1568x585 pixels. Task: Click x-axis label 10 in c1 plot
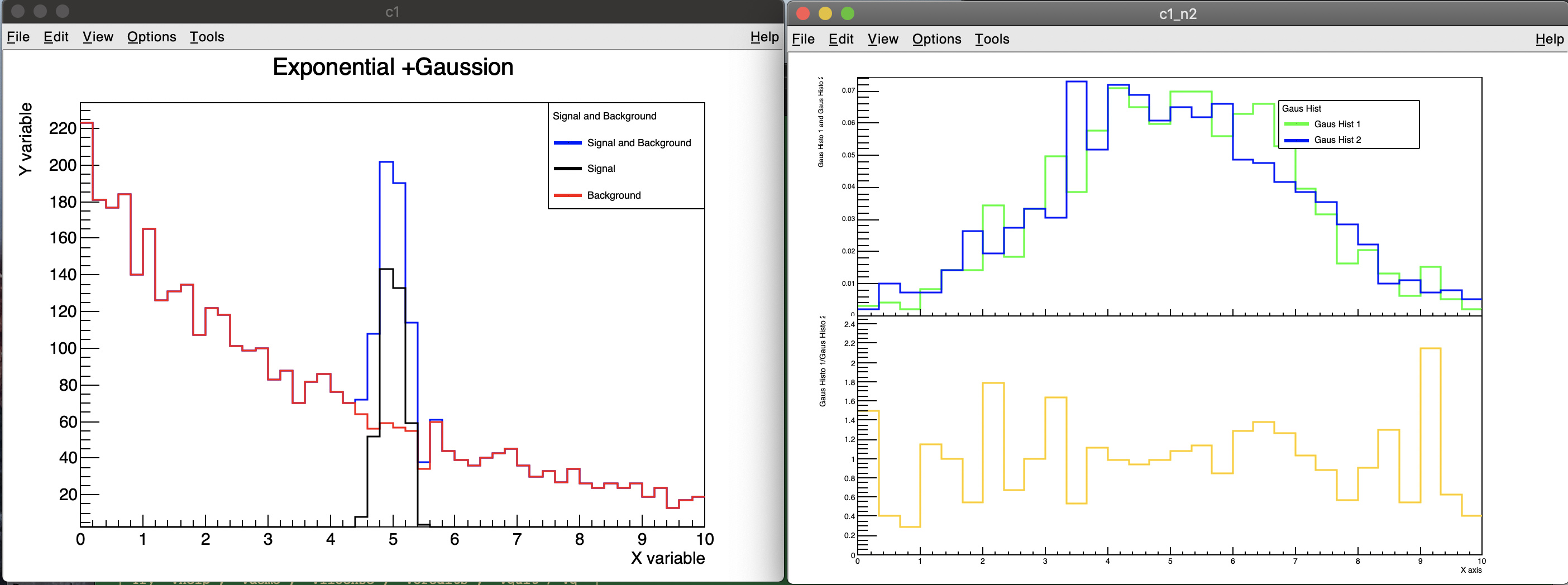pos(705,539)
